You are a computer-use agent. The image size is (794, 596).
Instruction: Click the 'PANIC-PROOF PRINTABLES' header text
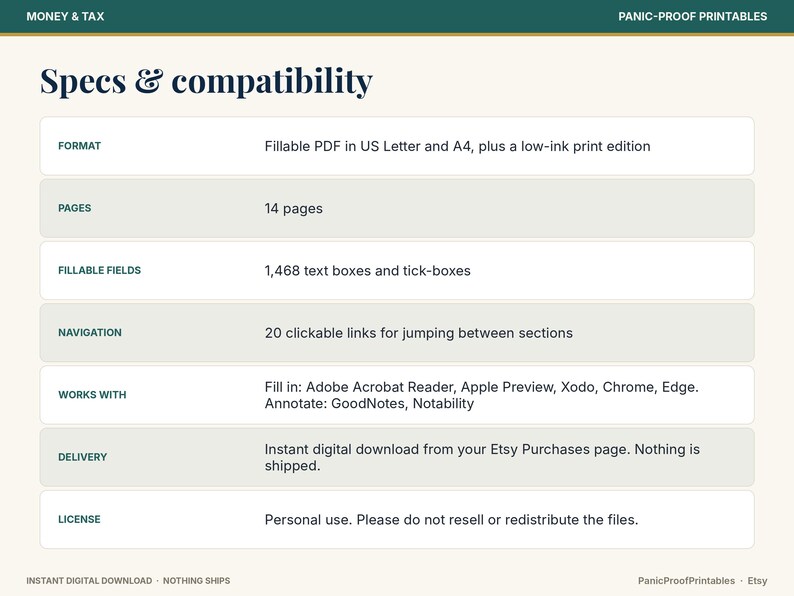692,17
